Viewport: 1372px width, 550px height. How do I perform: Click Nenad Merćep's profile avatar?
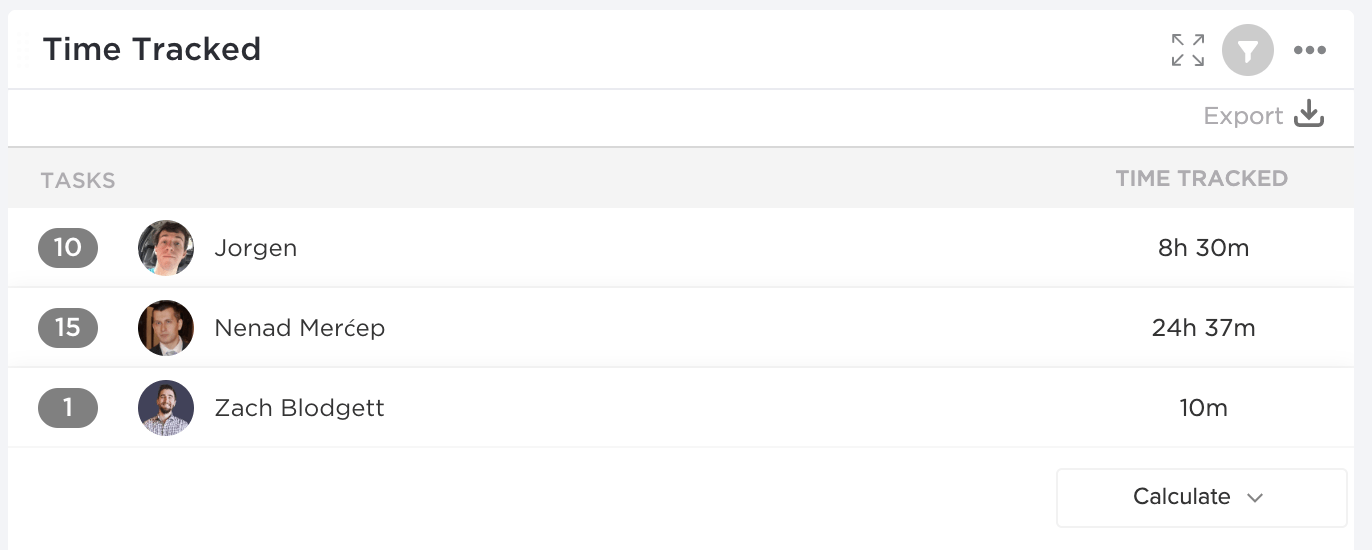point(166,328)
